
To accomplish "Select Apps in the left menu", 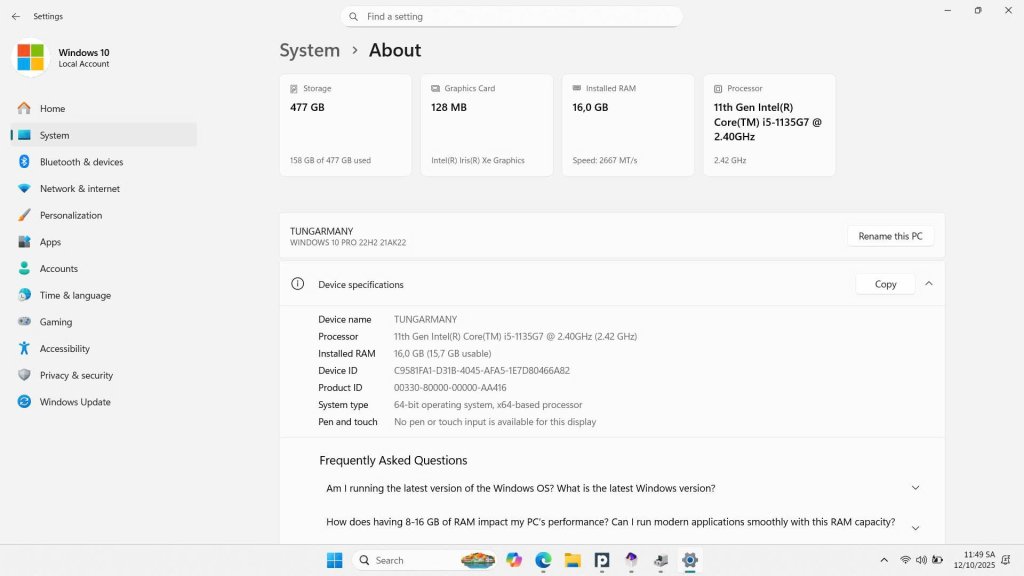I will pyautogui.click(x=50, y=242).
